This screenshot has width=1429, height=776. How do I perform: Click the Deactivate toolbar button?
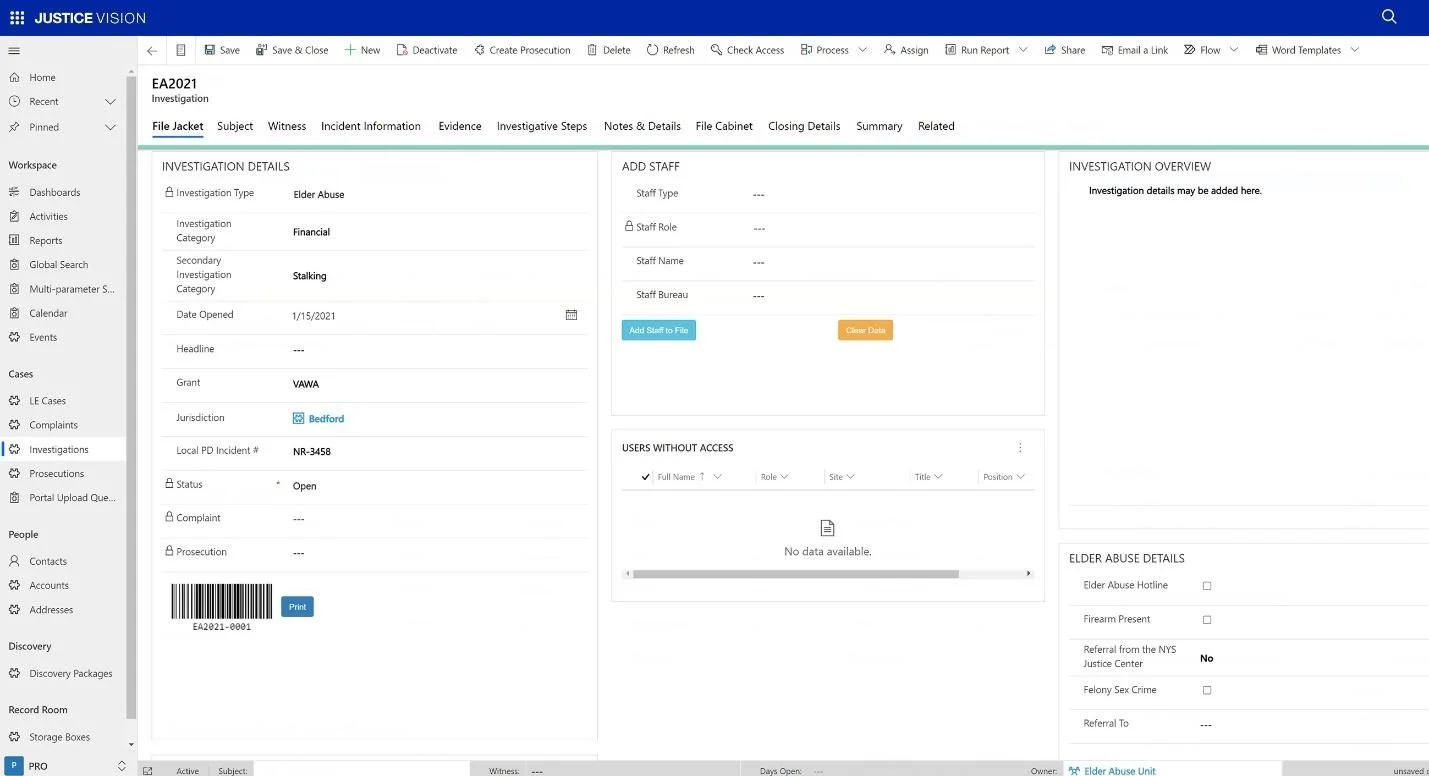click(x=427, y=50)
